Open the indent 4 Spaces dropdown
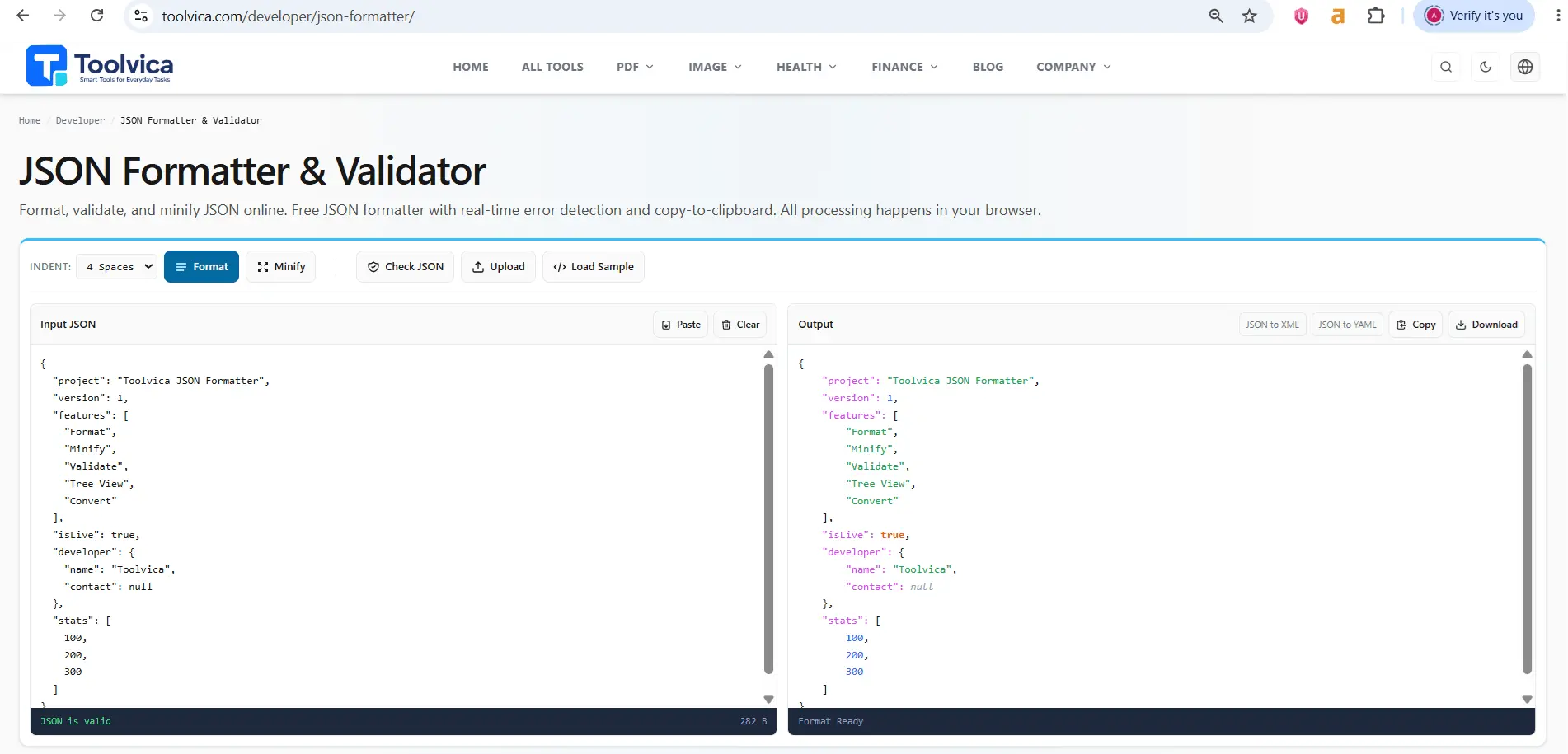This screenshot has width=1568, height=754. click(x=116, y=266)
